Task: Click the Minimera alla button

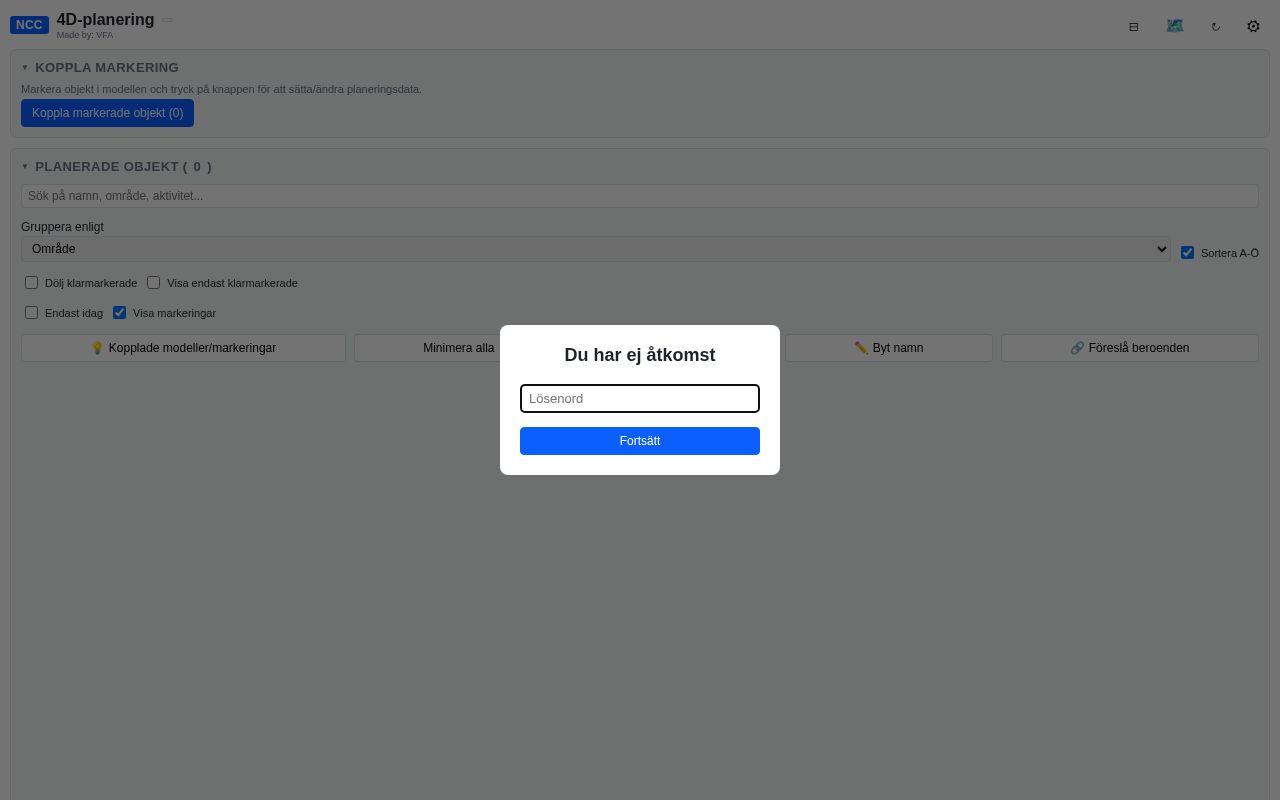Action: [458, 348]
